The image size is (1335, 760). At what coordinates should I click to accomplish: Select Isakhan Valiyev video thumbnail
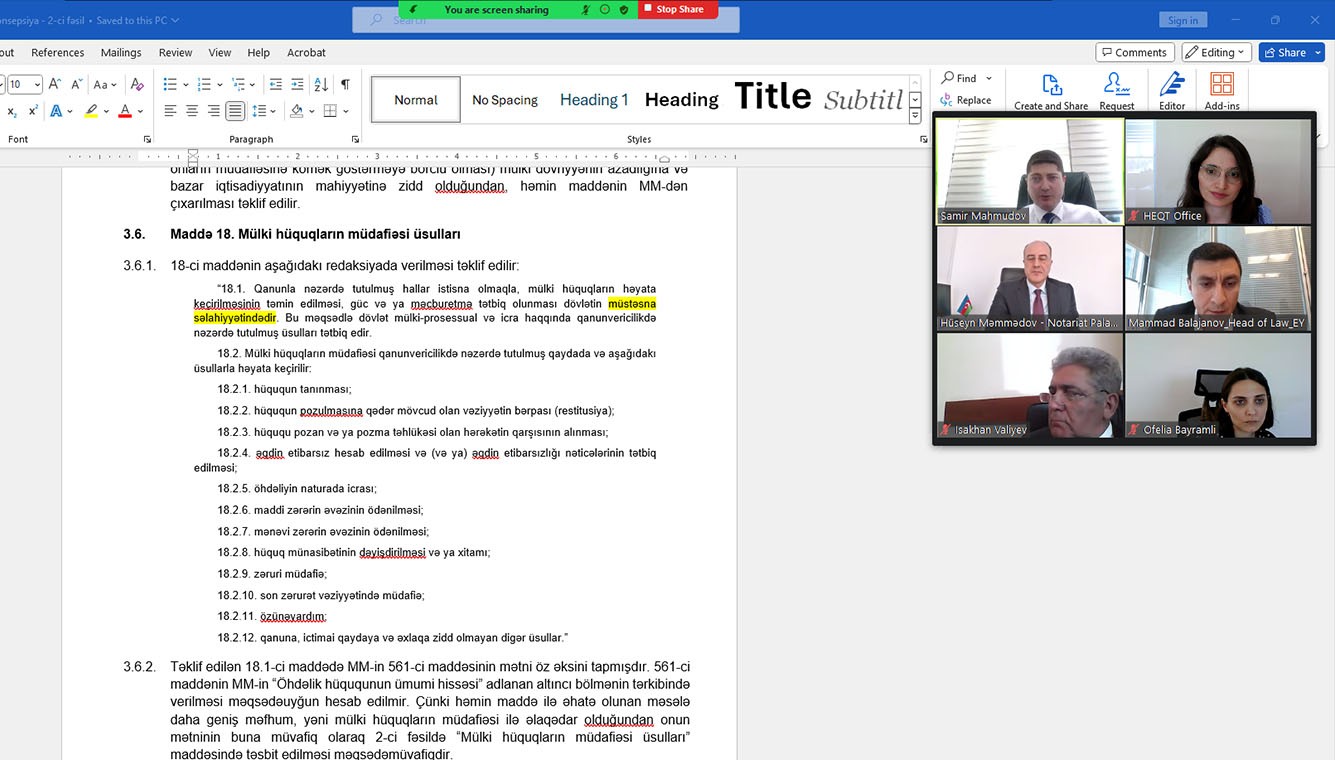[x=1030, y=385]
